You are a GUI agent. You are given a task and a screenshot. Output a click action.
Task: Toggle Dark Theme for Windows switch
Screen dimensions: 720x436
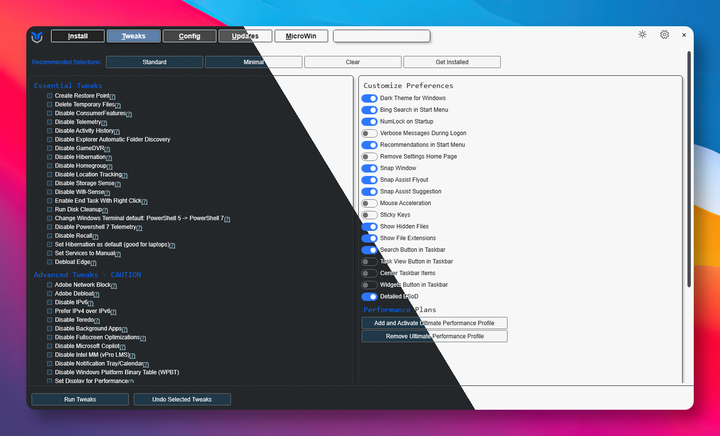click(369, 98)
